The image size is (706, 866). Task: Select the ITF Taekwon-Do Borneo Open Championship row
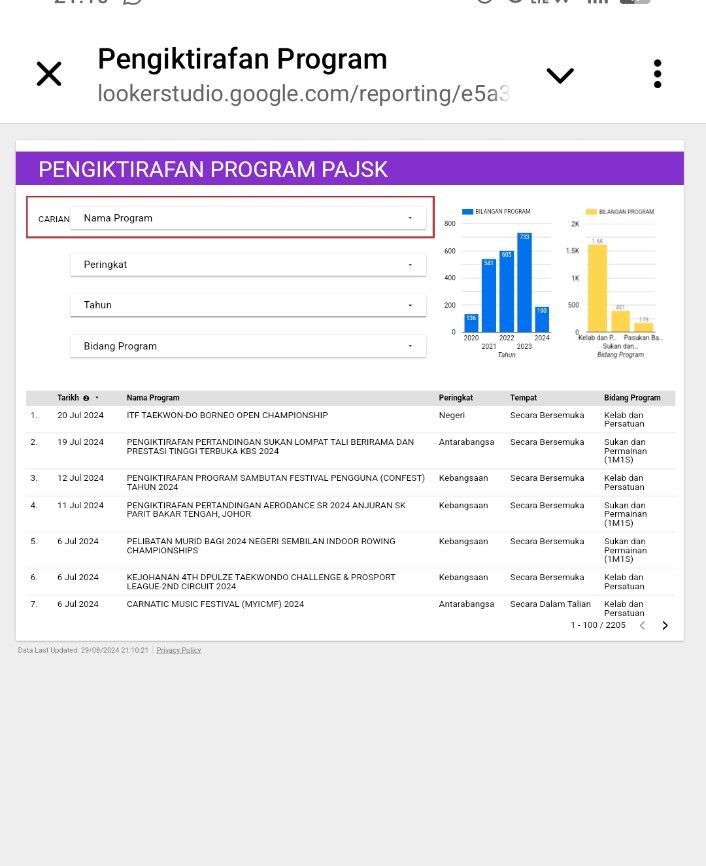click(x=227, y=415)
